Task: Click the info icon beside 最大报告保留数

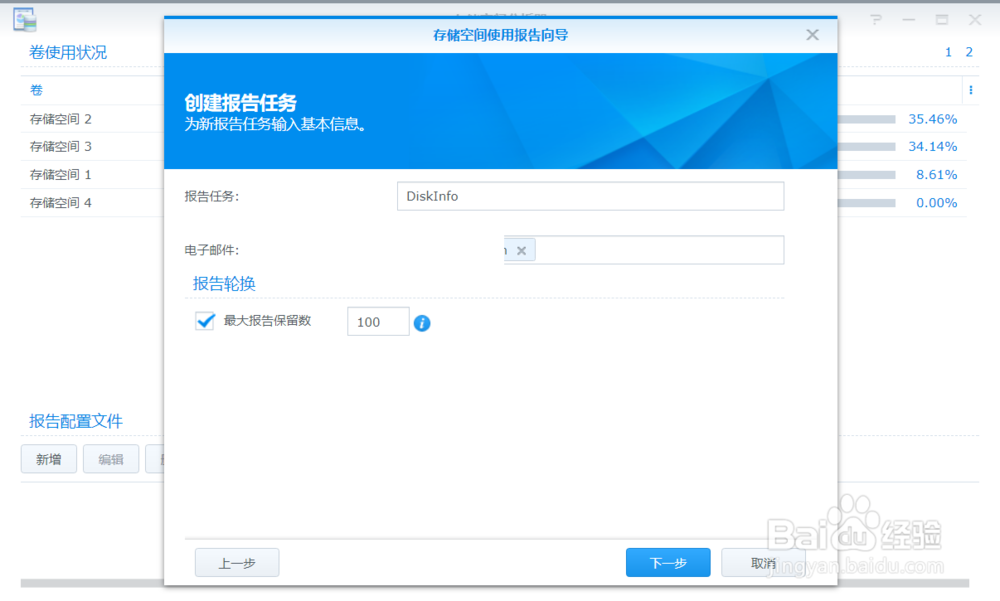Action: click(422, 322)
